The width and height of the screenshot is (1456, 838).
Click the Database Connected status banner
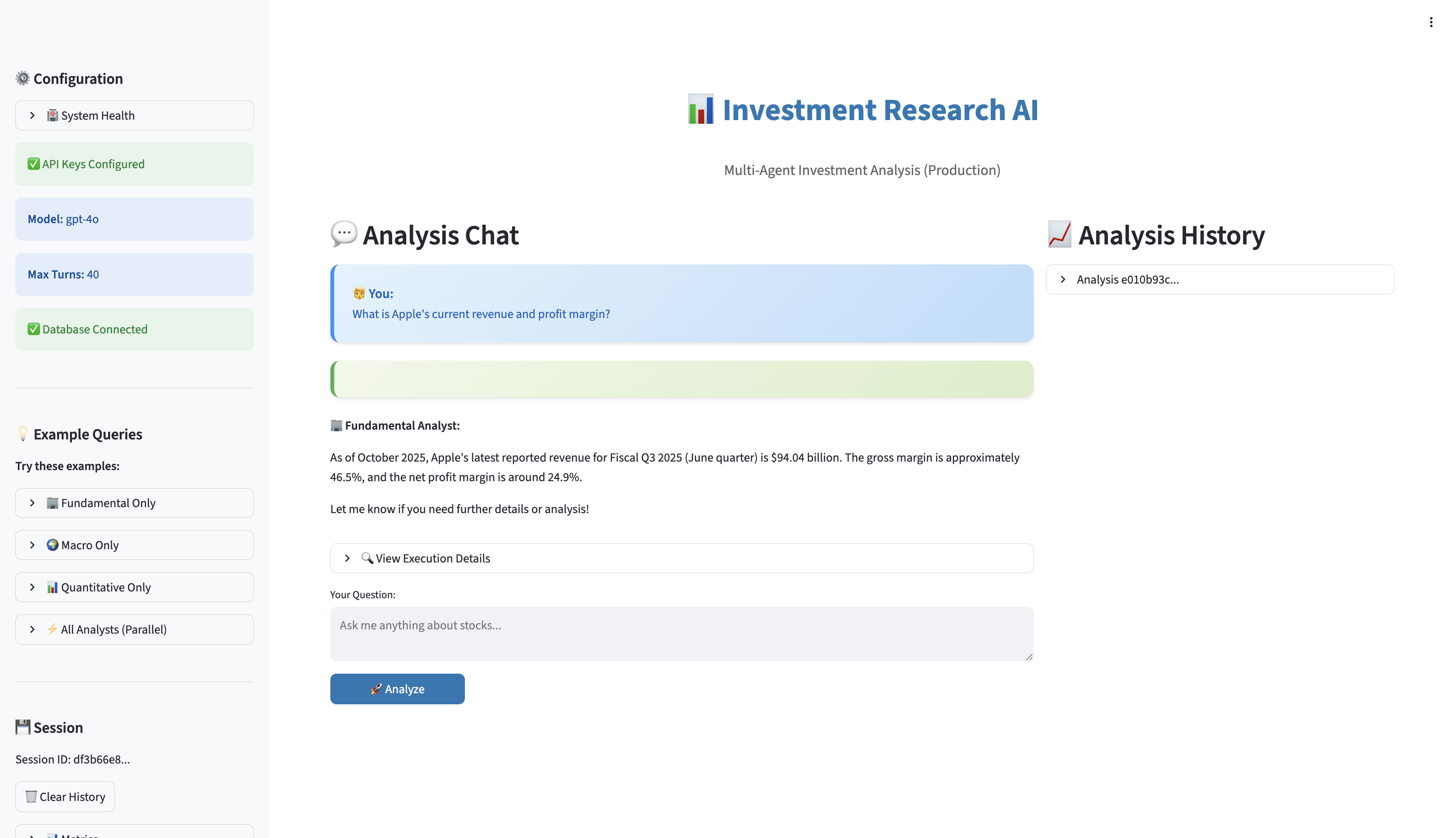pos(134,329)
